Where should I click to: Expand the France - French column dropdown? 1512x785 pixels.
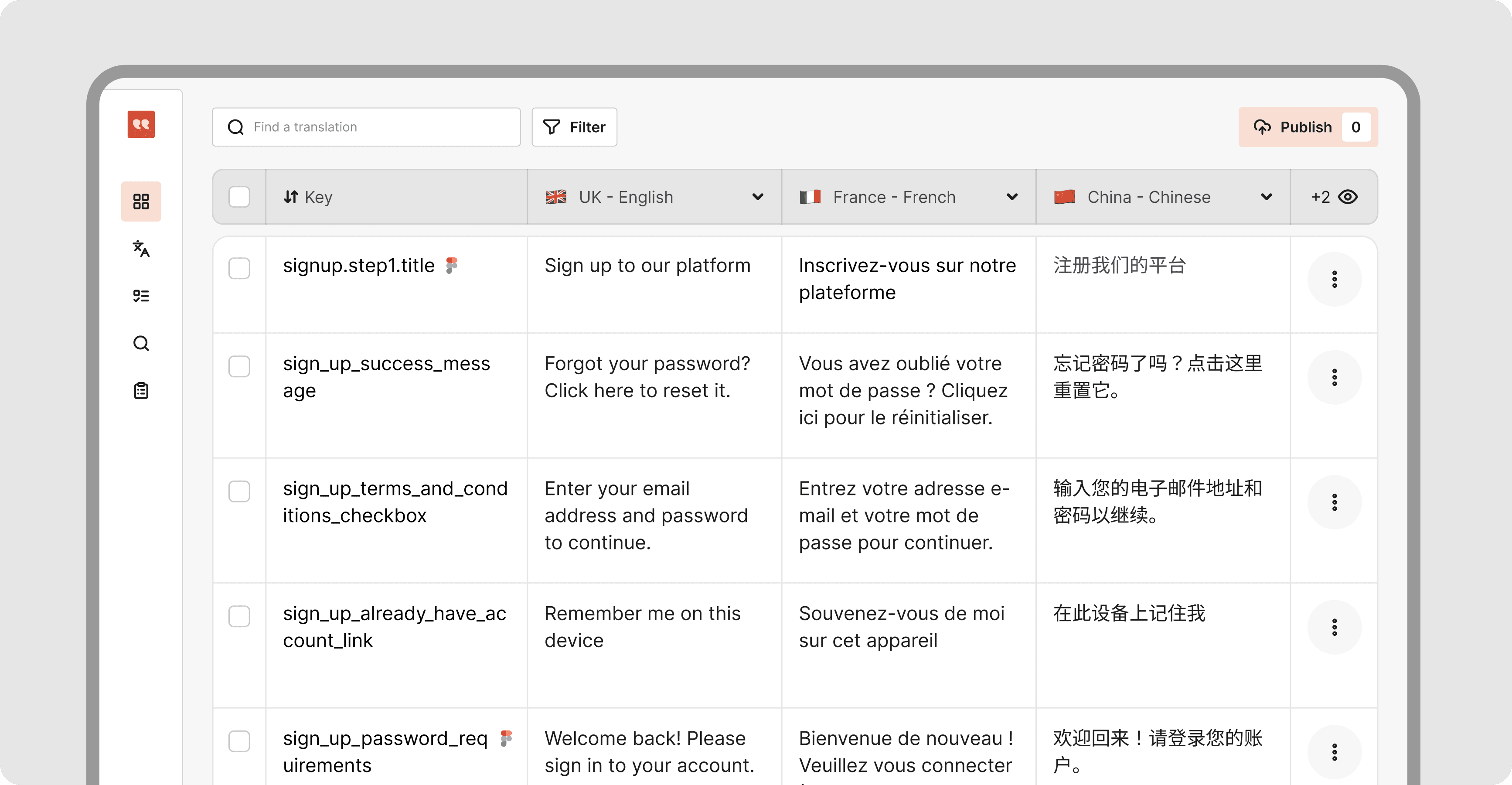point(1011,197)
